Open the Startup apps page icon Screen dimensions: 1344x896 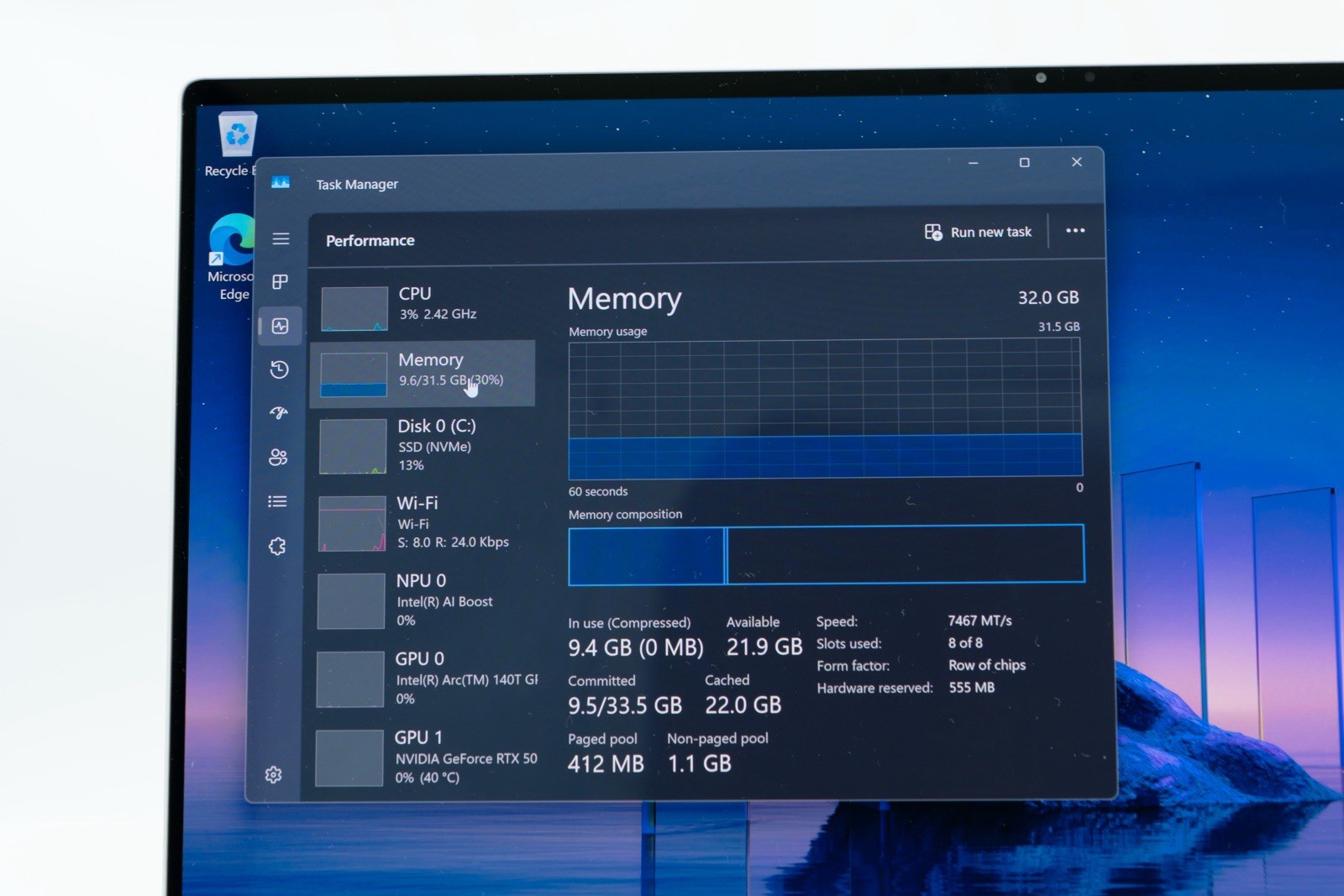pyautogui.click(x=279, y=412)
